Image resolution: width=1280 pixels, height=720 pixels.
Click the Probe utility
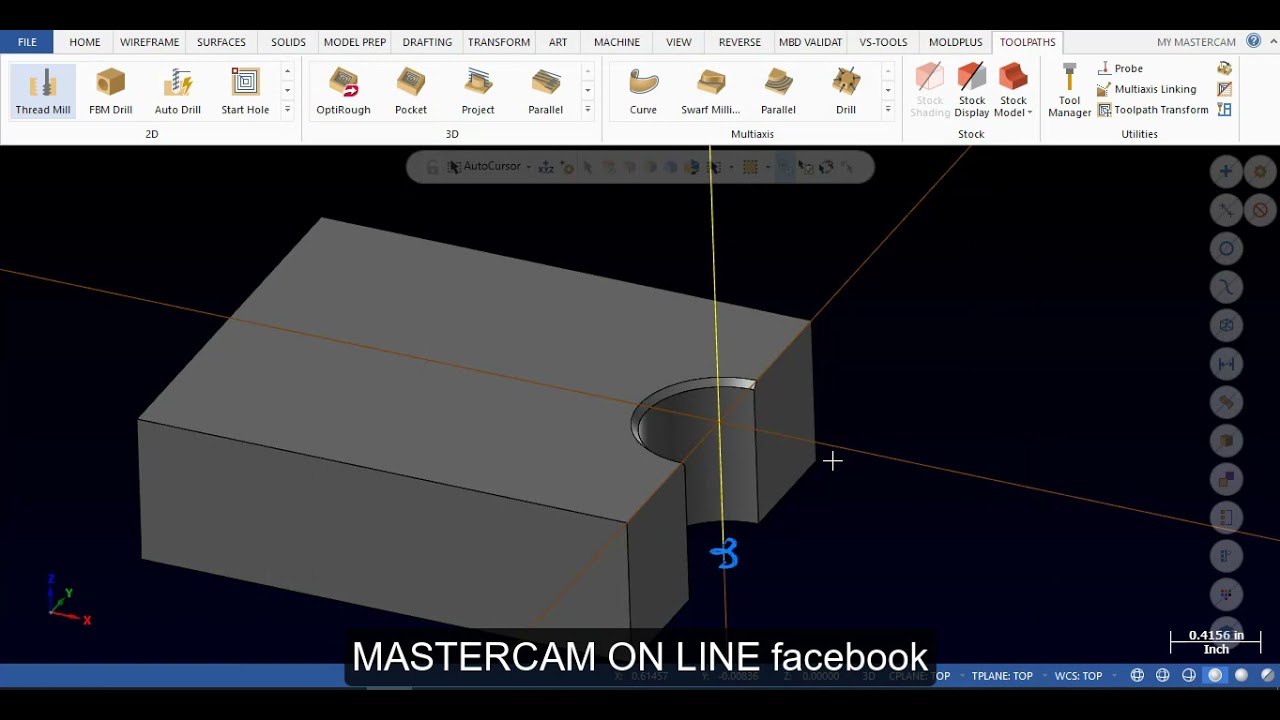[x=1120, y=68]
